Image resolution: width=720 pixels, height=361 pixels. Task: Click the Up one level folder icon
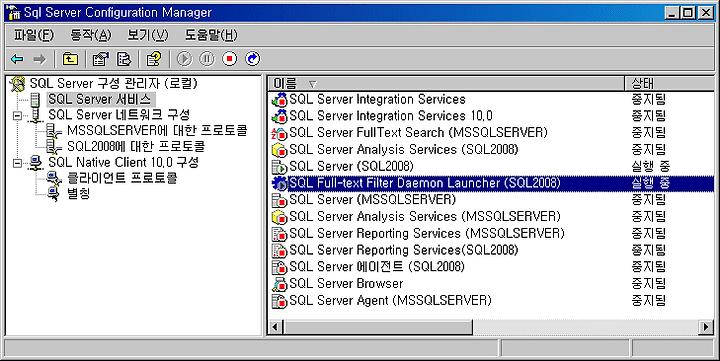70,59
